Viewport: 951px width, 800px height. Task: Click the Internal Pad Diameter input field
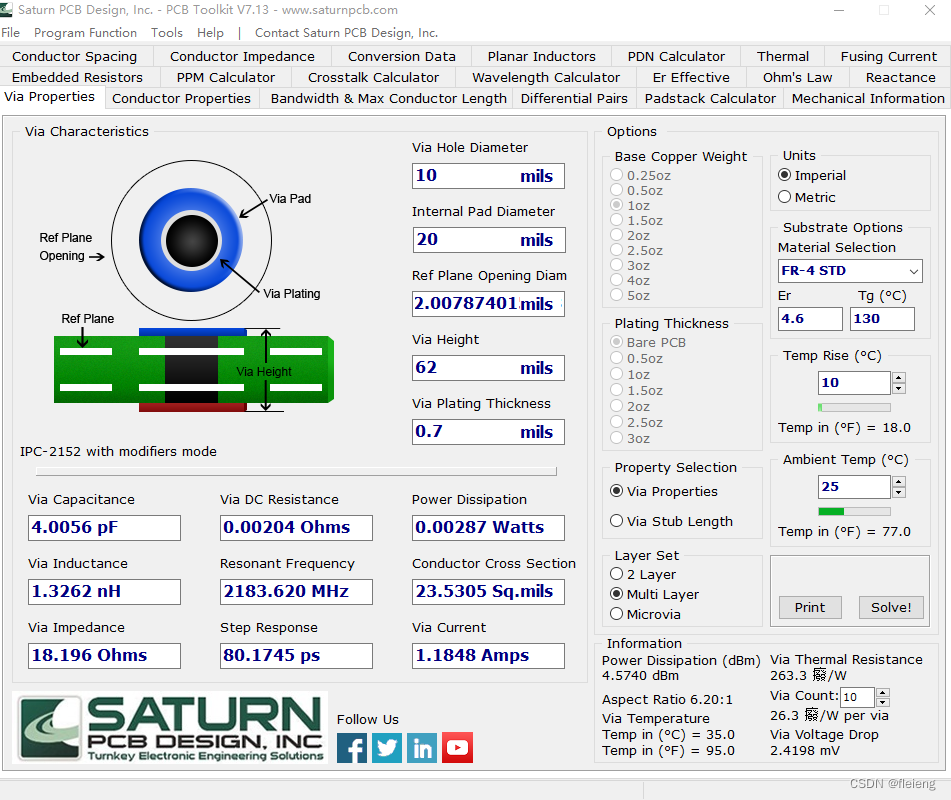pos(488,240)
